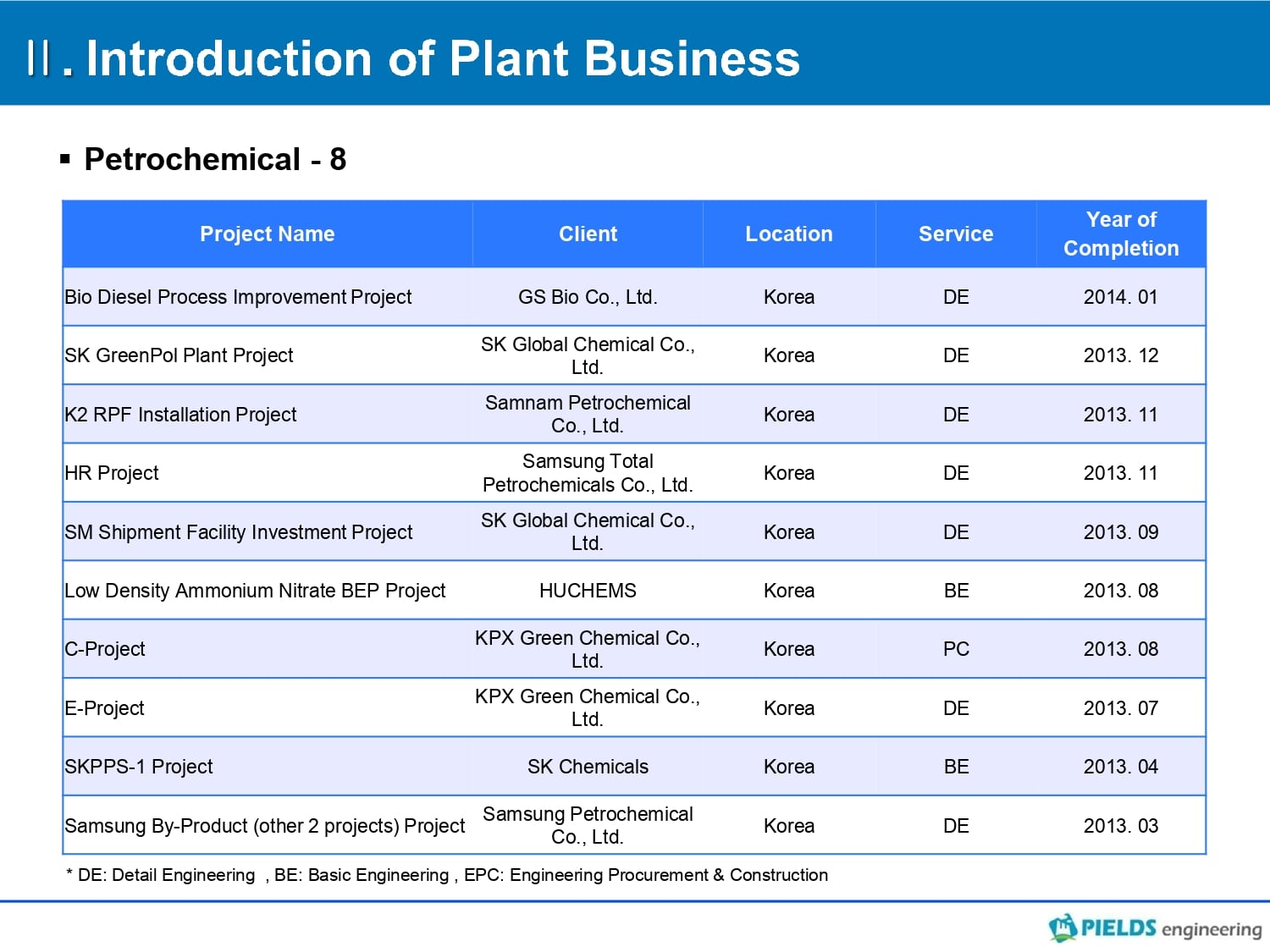
Task: Click the completion date '2014. 01'
Action: (1120, 297)
